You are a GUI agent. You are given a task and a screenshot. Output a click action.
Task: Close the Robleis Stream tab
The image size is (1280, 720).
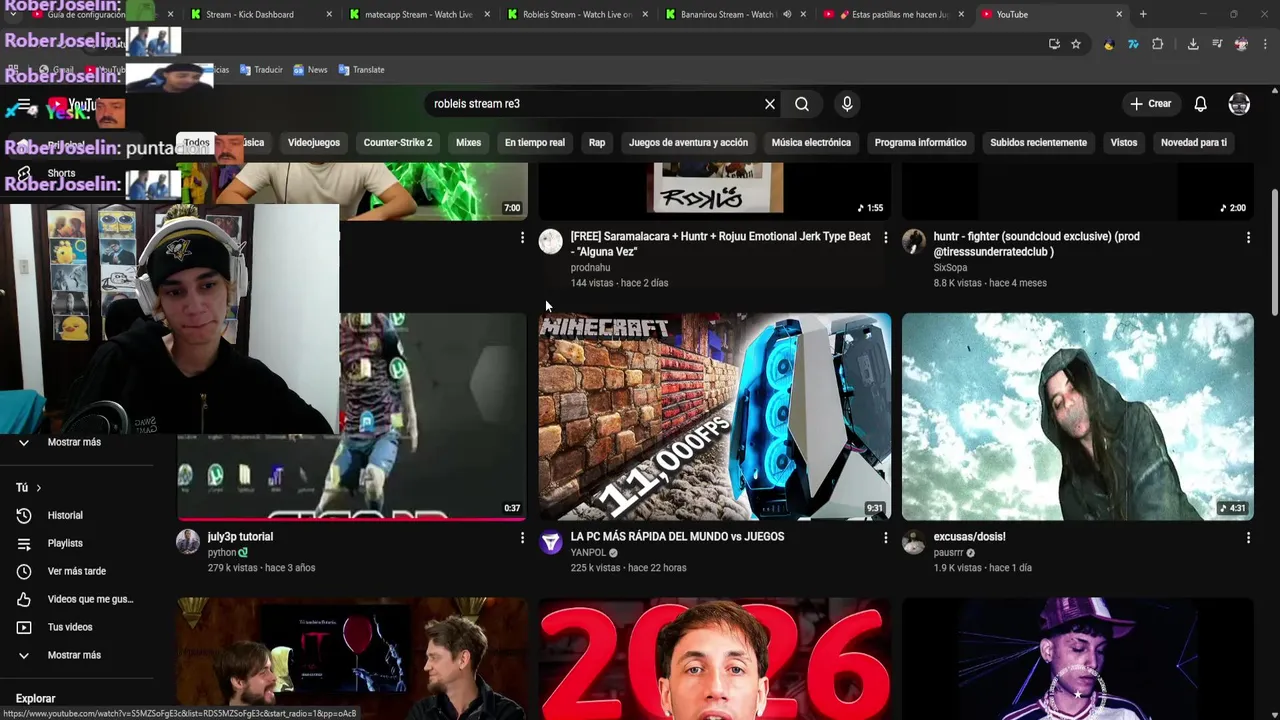tap(645, 14)
